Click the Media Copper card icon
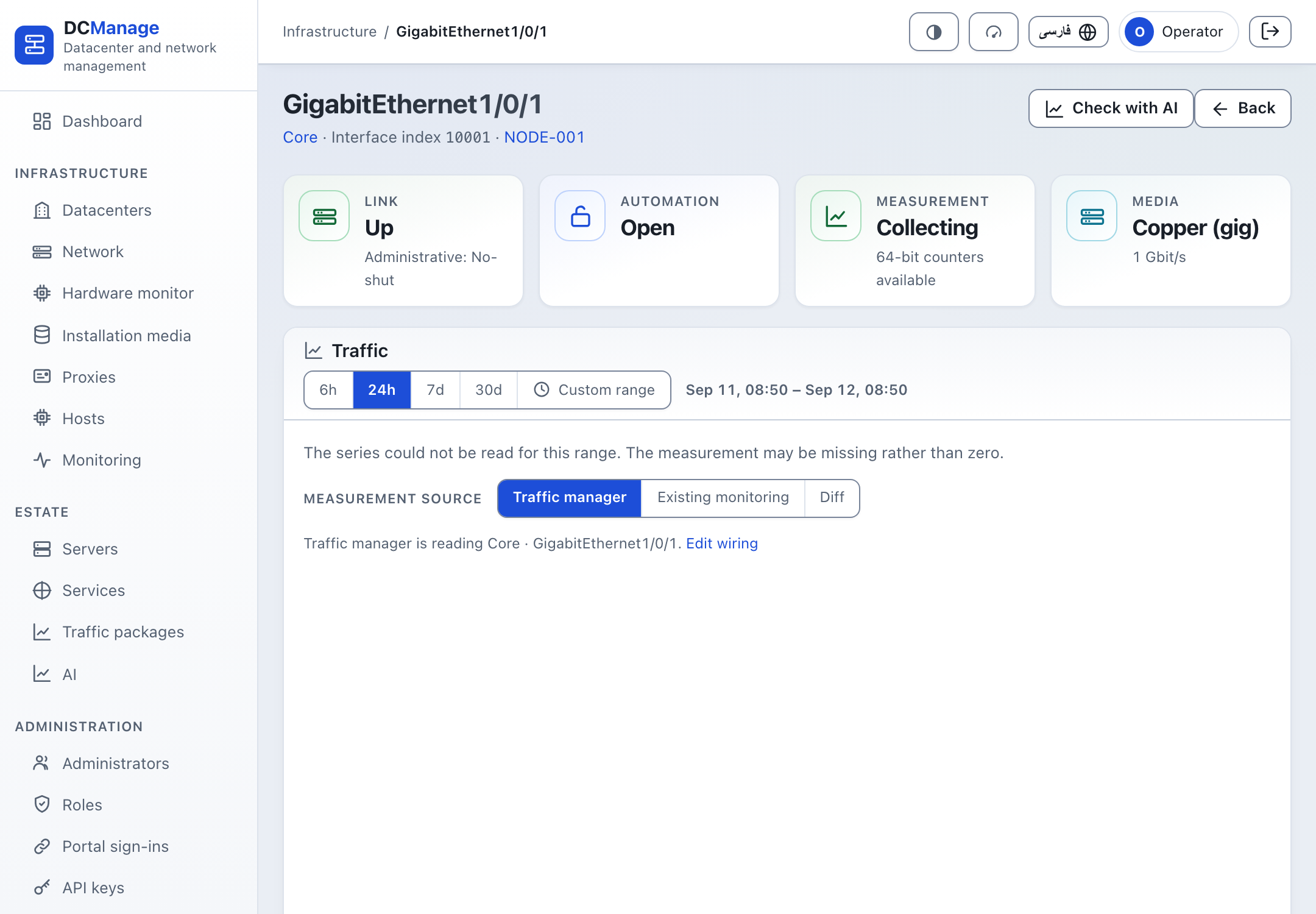1316x914 pixels. click(1092, 216)
